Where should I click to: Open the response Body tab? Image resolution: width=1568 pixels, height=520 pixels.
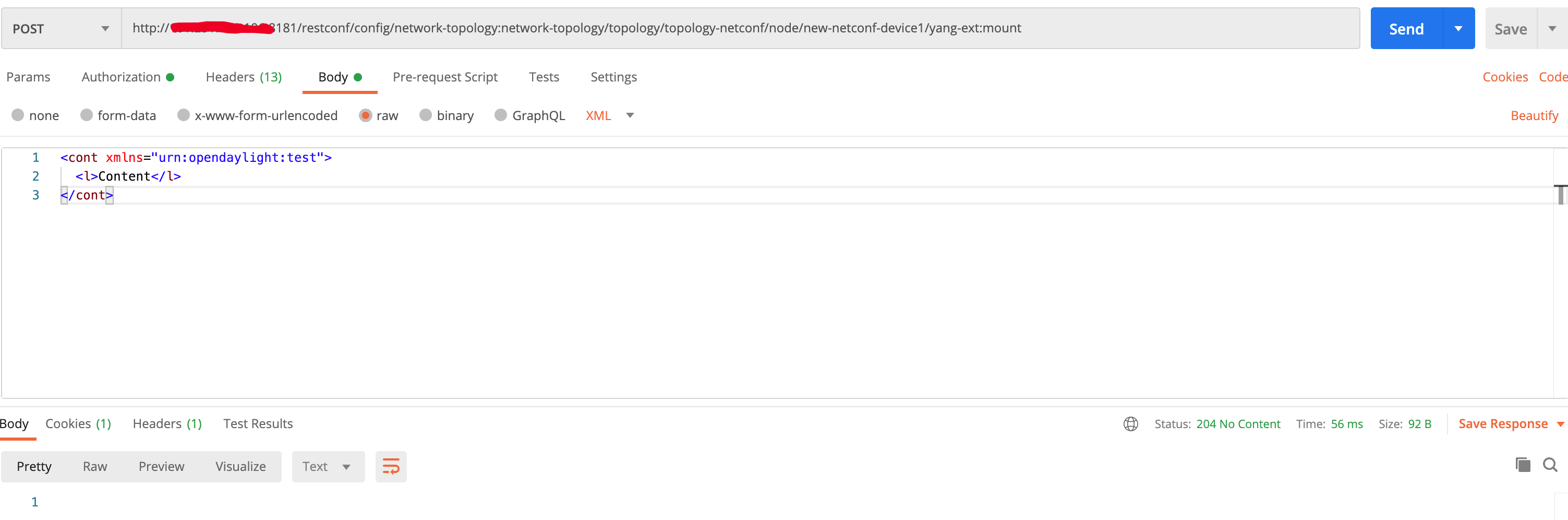(x=15, y=424)
